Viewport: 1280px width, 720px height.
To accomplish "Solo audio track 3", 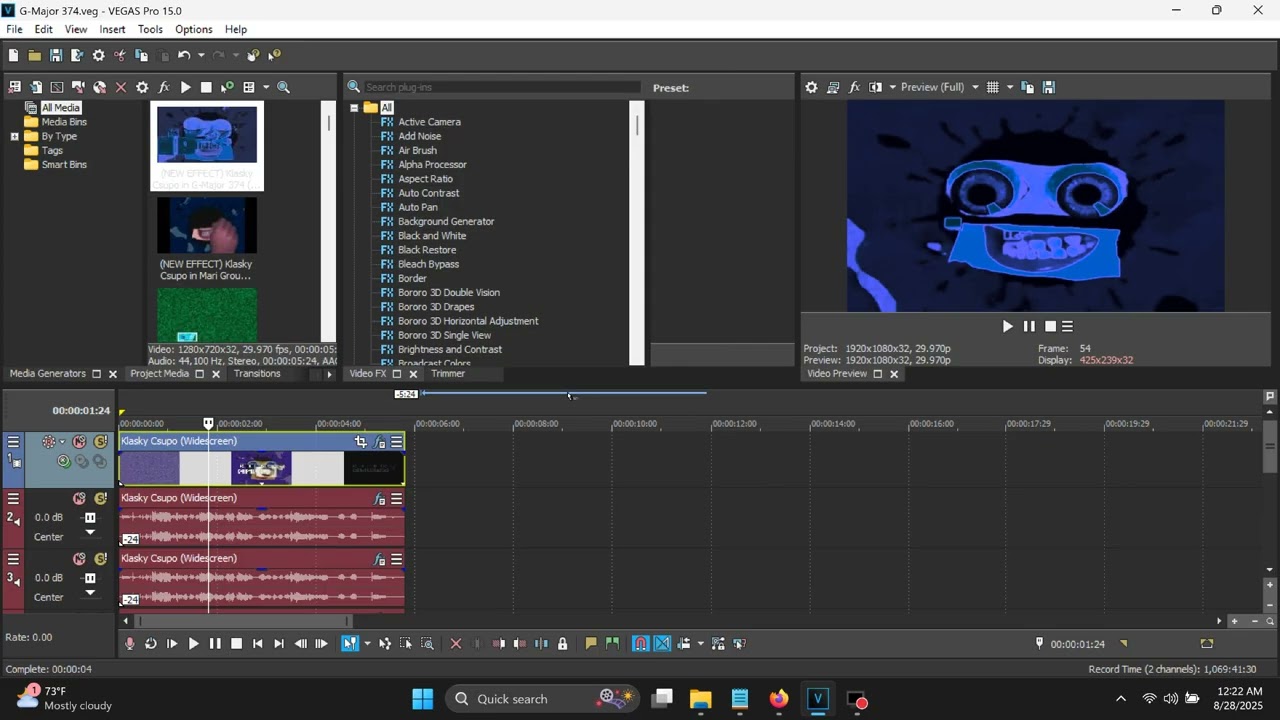I will click(100, 559).
